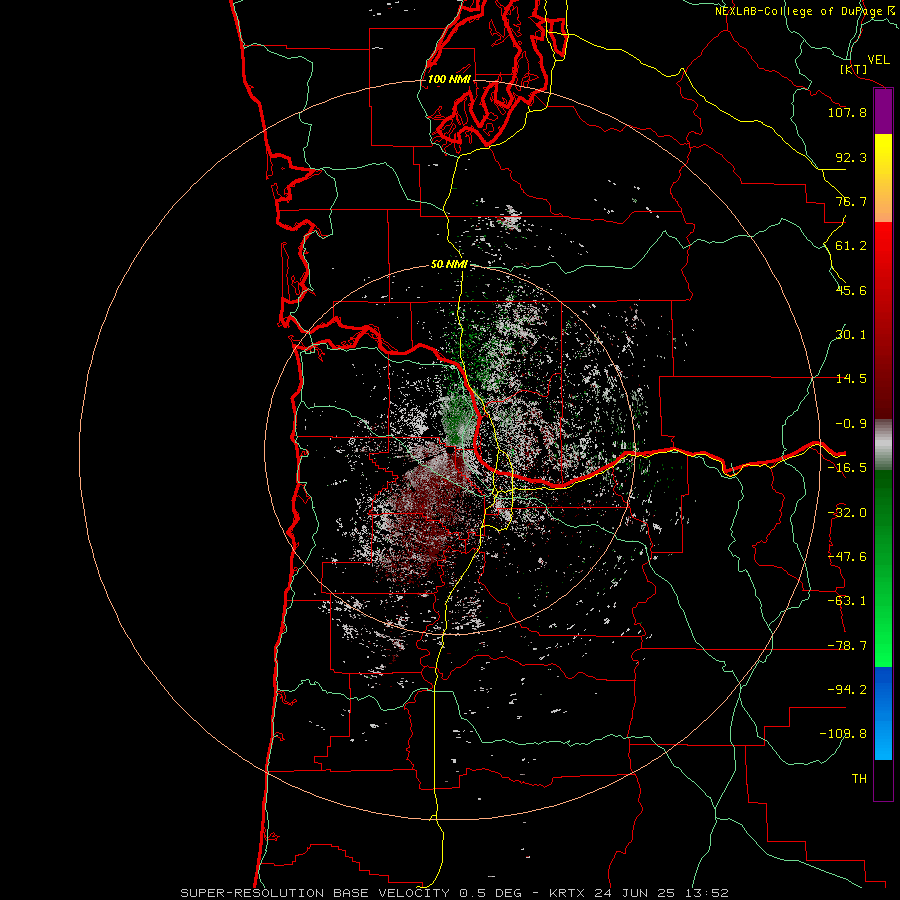Select the 45.6 velocity scale value
This screenshot has width=900, height=900.
[851, 291]
